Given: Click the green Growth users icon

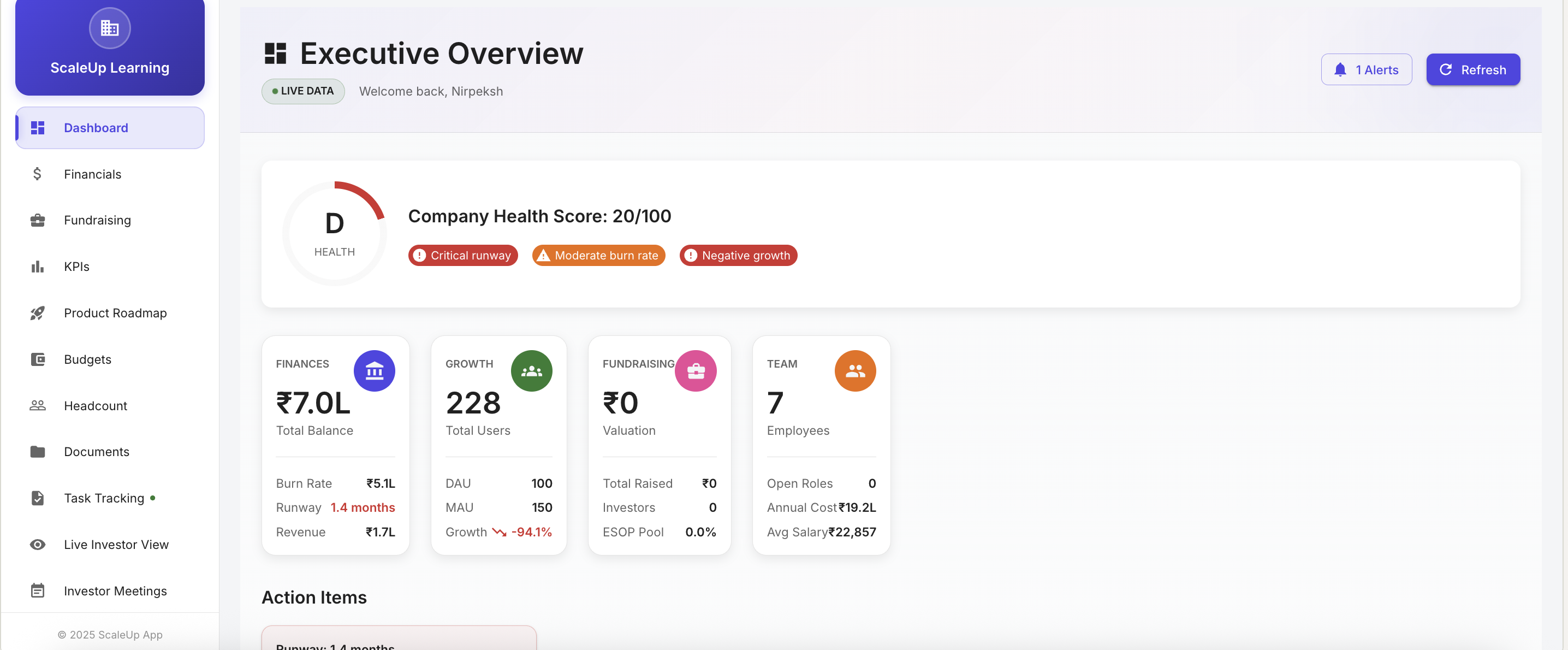Looking at the screenshot, I should (531, 370).
